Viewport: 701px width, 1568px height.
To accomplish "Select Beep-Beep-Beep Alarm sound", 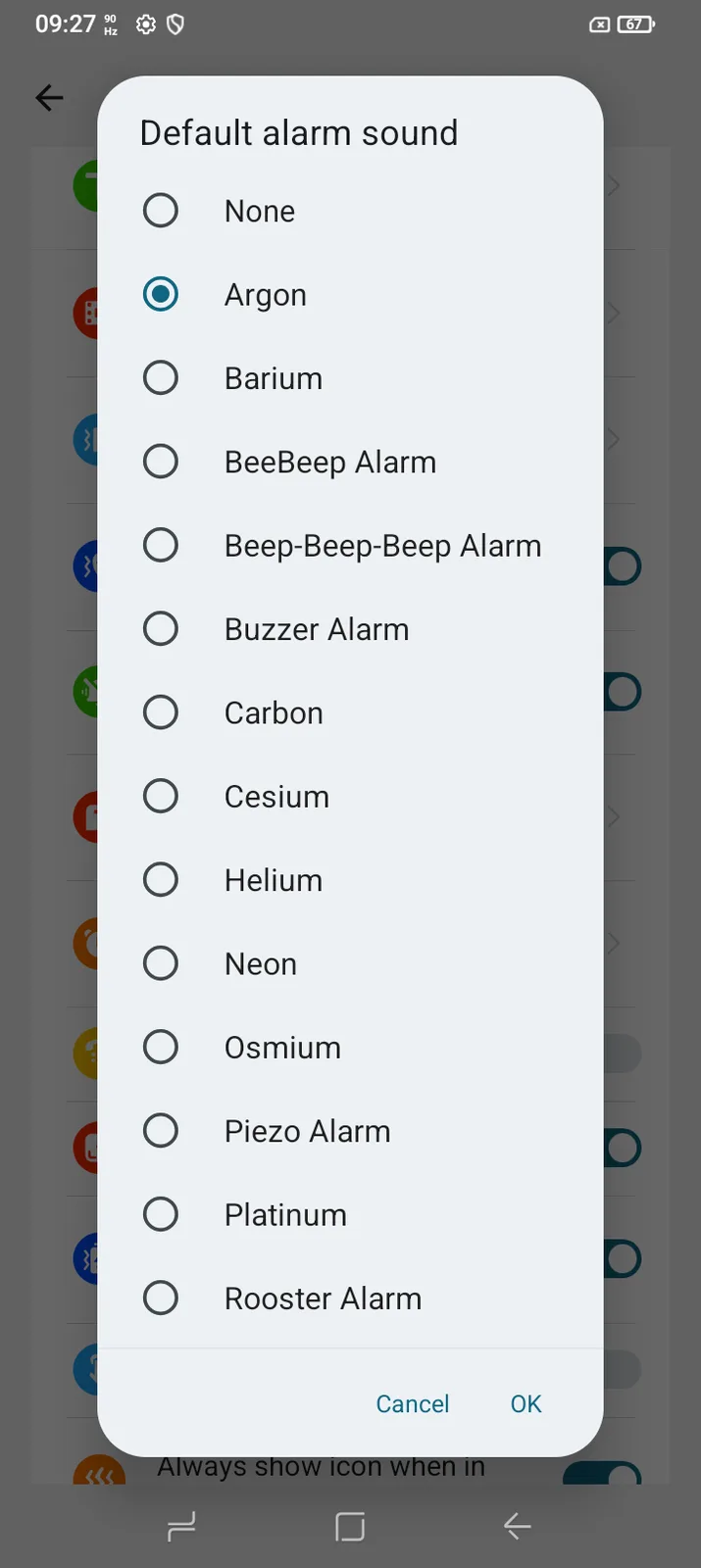I will 161,545.
